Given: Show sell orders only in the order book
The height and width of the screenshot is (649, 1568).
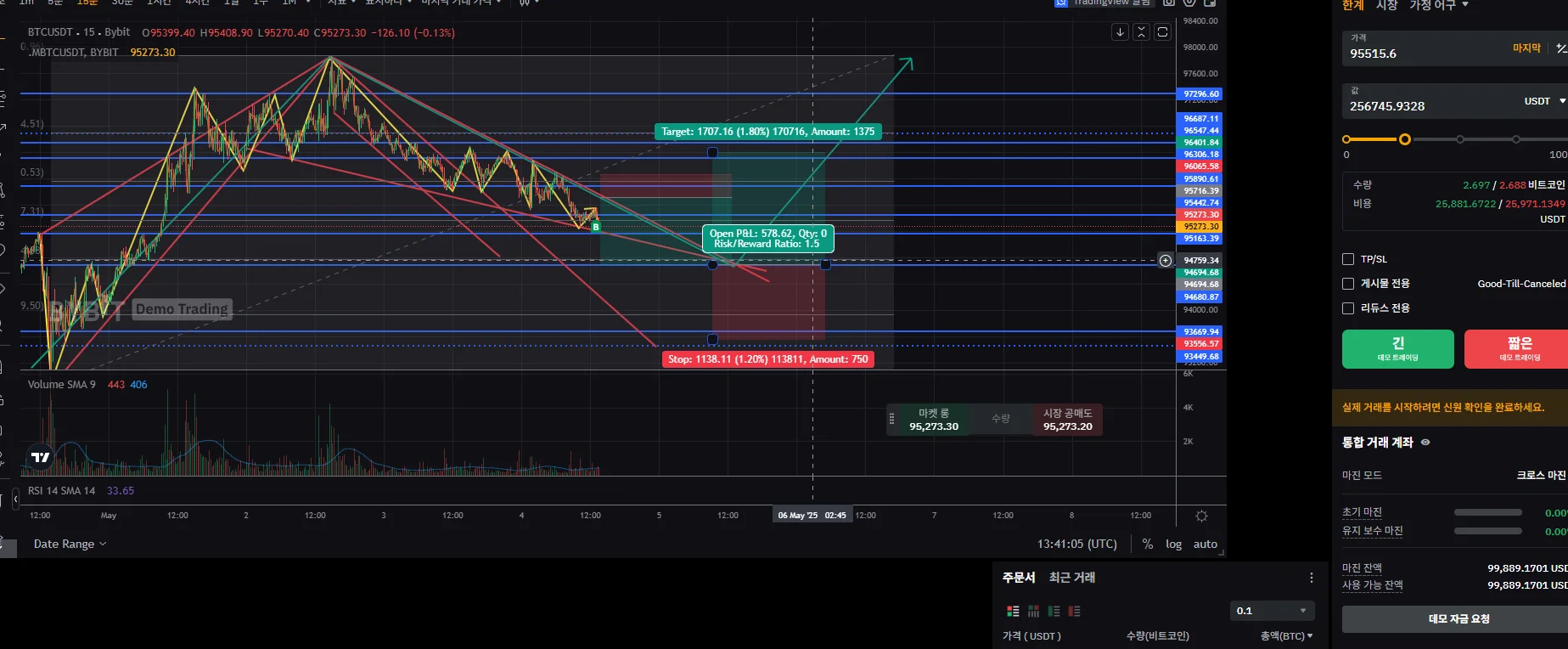Looking at the screenshot, I should coord(1074,611).
